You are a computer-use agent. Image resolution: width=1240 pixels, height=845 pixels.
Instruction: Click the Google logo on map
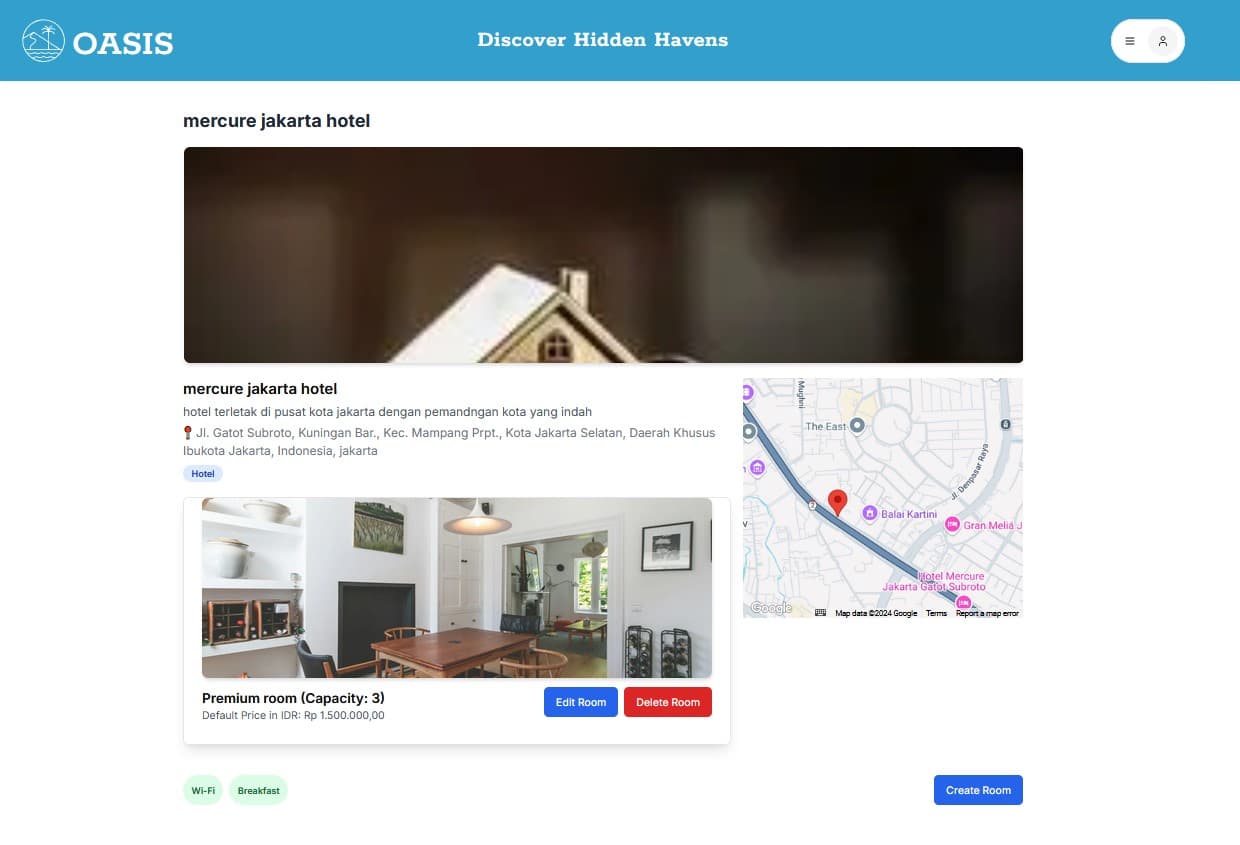click(x=771, y=608)
